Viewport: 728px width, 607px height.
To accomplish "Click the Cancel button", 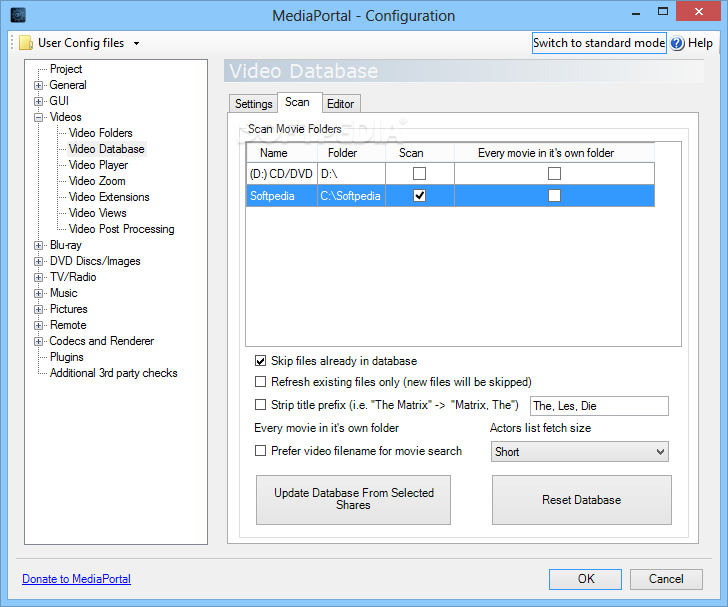I will tap(666, 579).
